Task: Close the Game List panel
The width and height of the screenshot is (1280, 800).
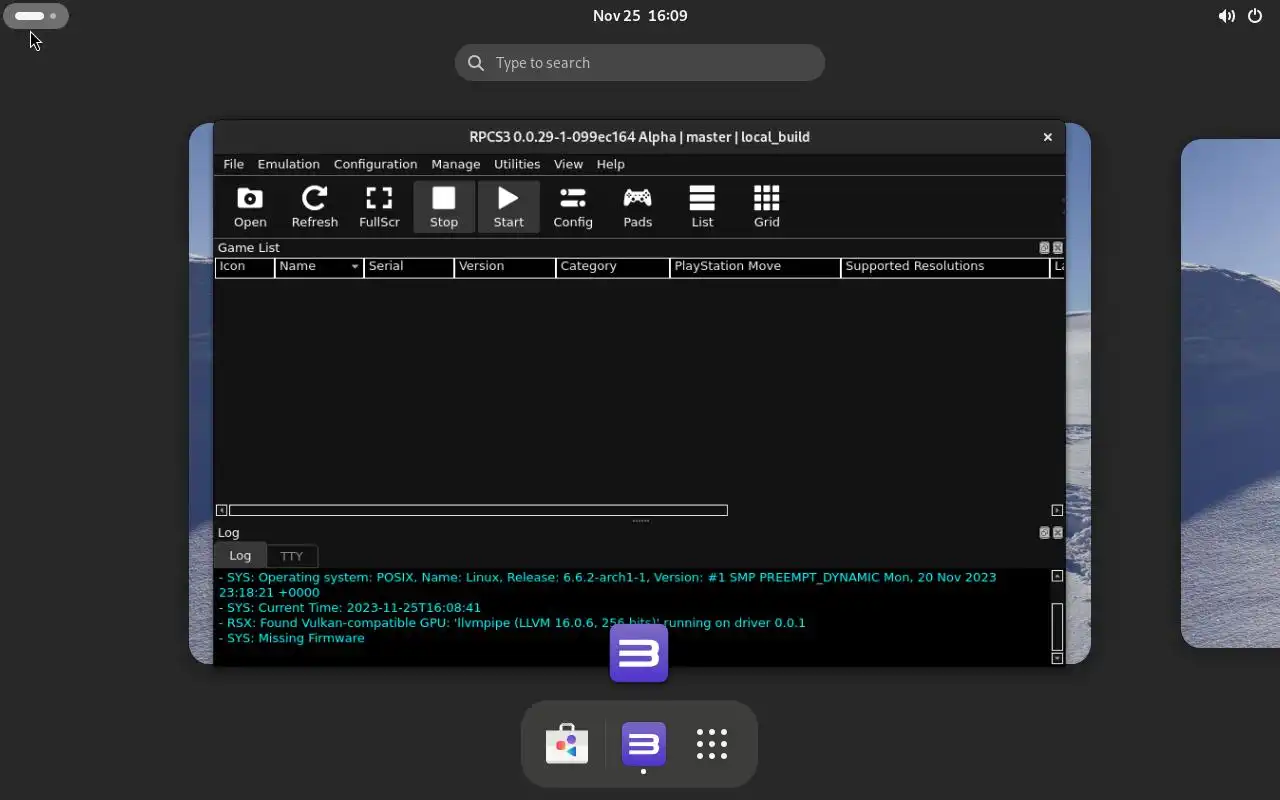Action: (x=1058, y=248)
